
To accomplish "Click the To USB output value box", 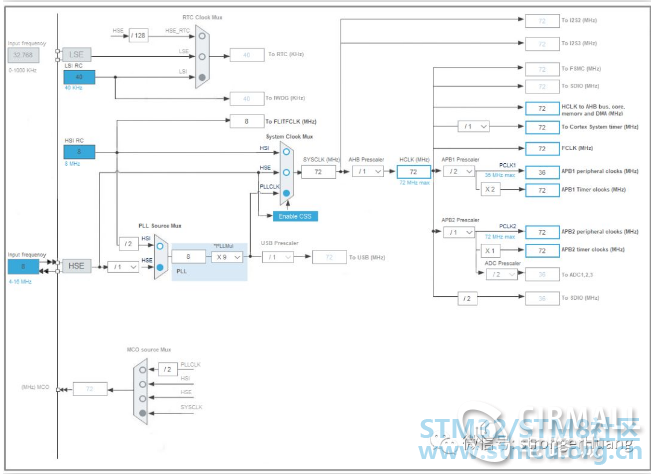I will click(330, 257).
